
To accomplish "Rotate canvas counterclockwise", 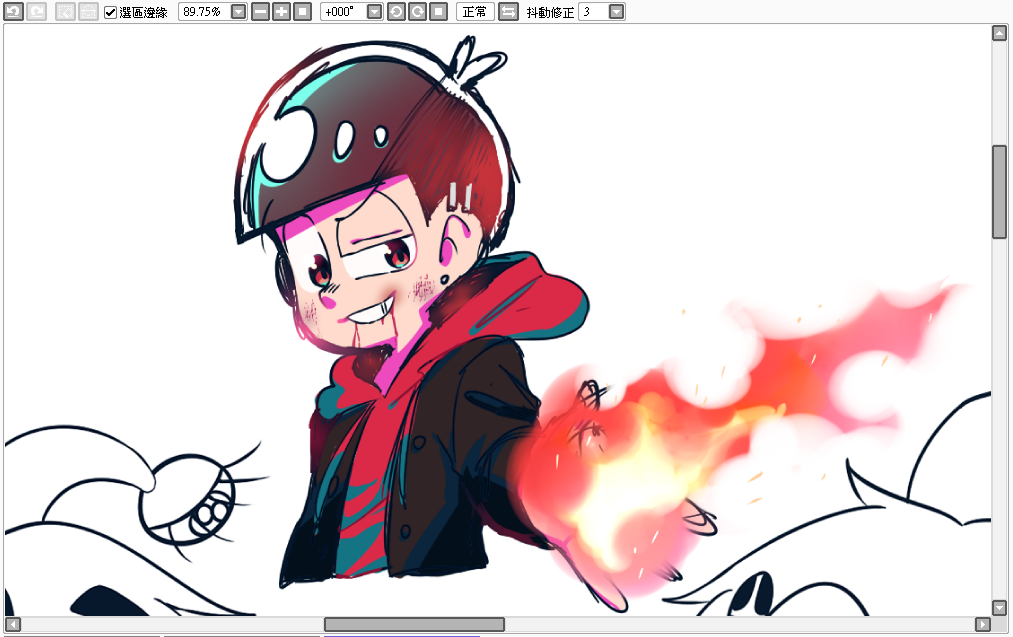I will point(396,12).
